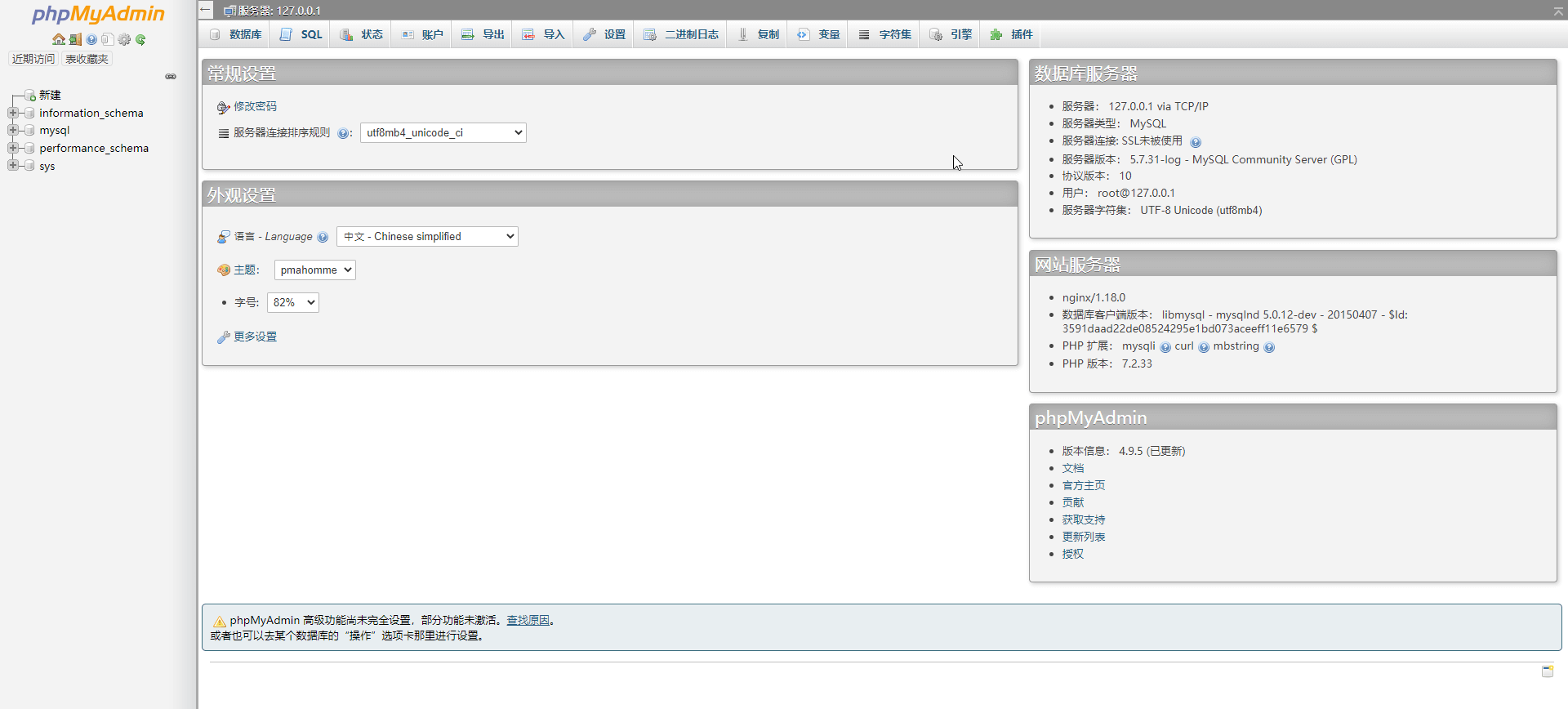The height and width of the screenshot is (709, 1568).
Task: Open the console icon at bottom right
Action: [x=1548, y=671]
